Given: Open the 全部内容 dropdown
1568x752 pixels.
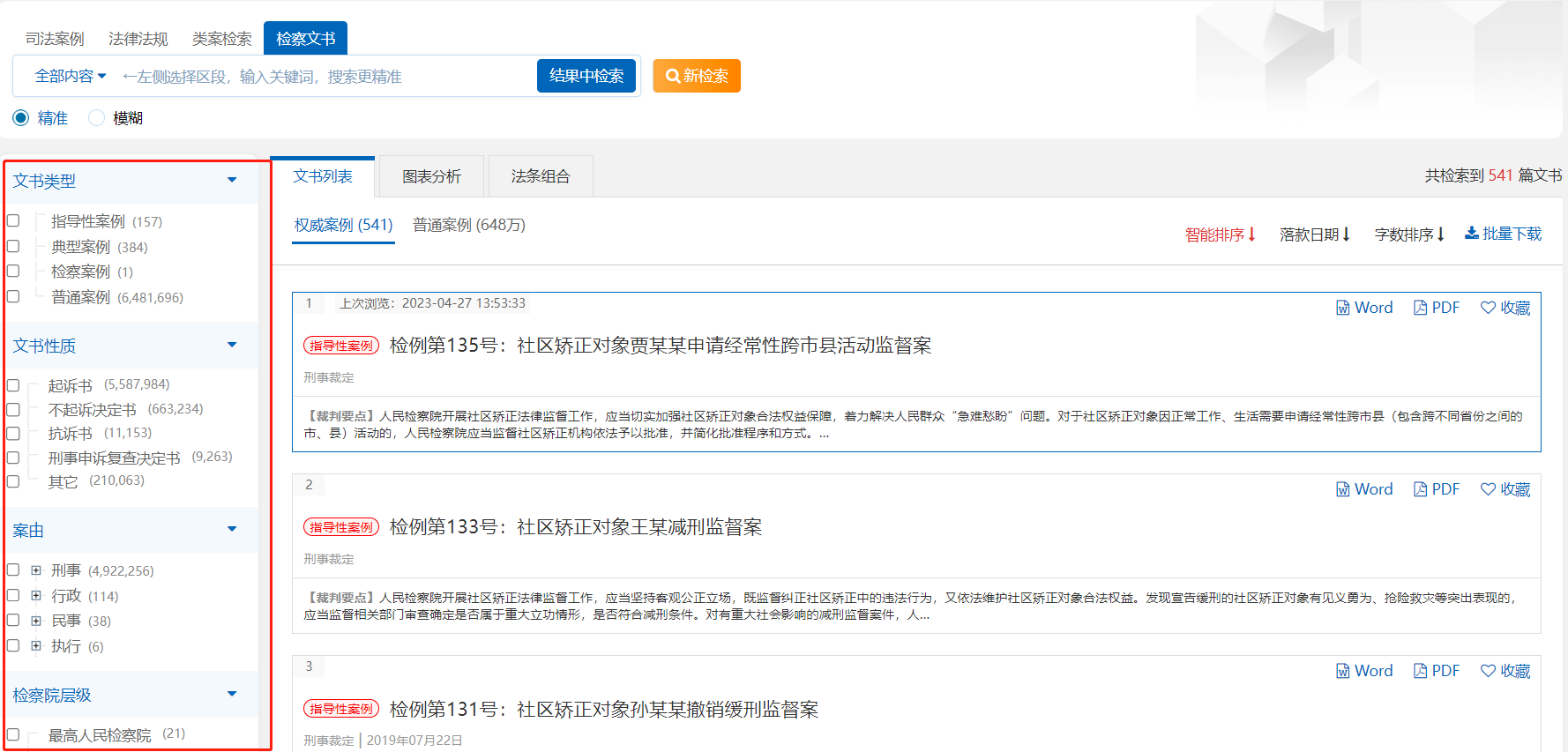Looking at the screenshot, I should coord(71,77).
